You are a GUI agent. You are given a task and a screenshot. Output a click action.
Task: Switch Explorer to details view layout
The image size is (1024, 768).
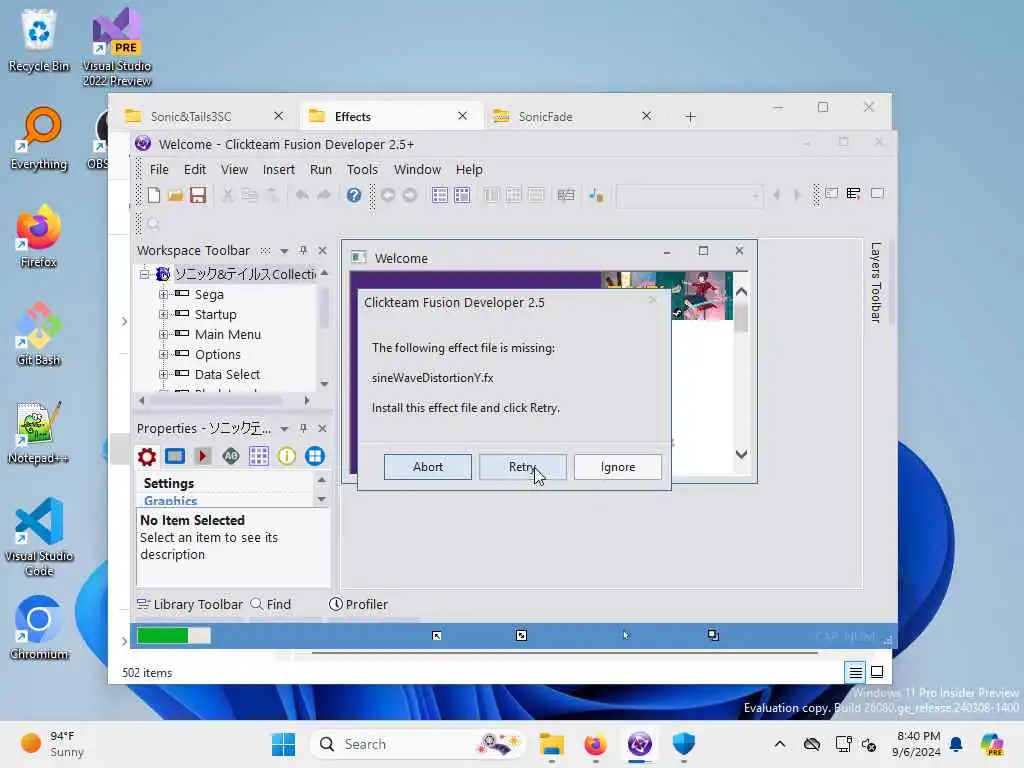856,672
